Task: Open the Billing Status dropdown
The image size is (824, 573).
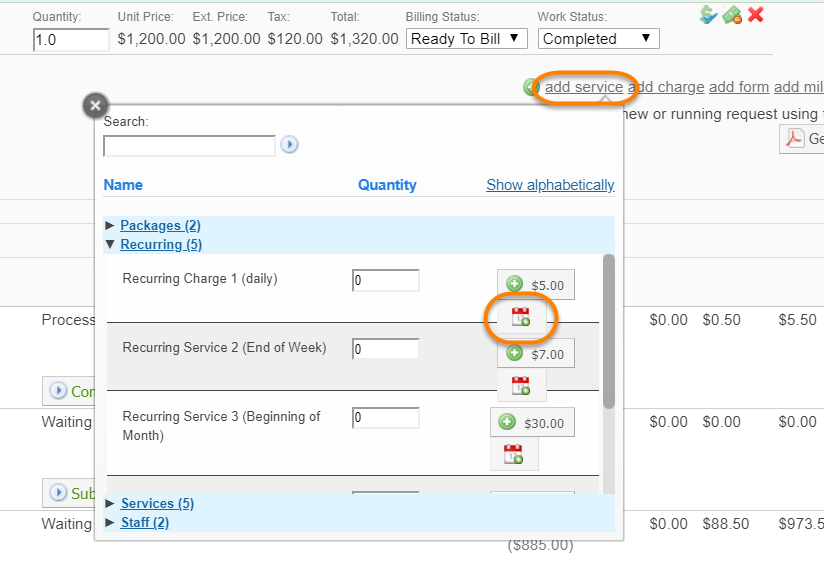Action: click(x=467, y=38)
